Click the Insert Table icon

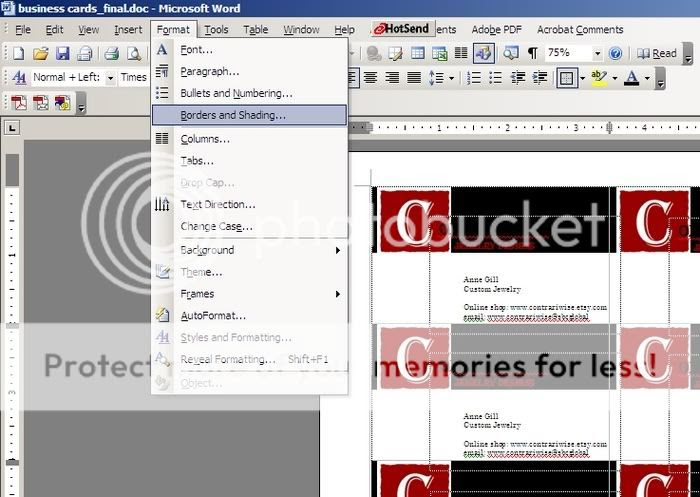(418, 54)
